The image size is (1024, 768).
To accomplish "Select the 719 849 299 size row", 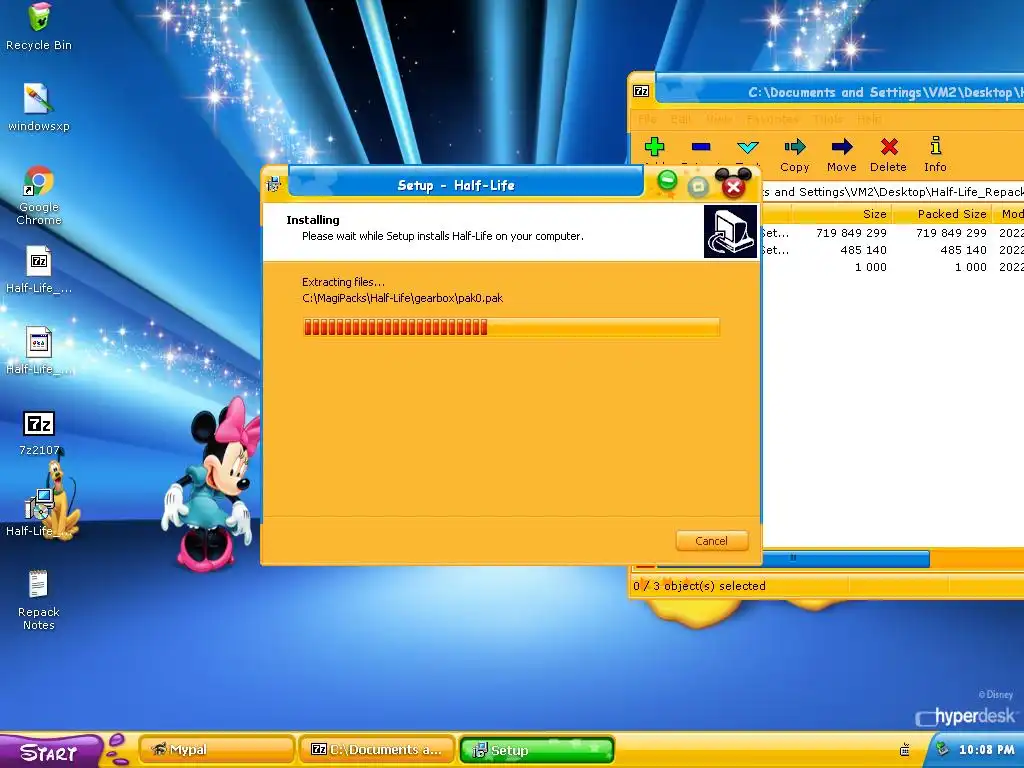I will (x=892, y=232).
